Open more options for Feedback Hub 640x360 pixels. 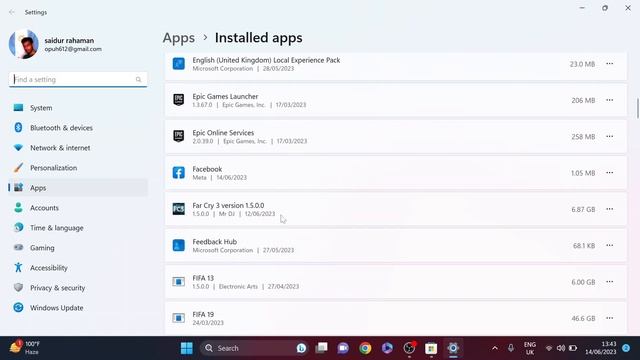pyautogui.click(x=609, y=245)
